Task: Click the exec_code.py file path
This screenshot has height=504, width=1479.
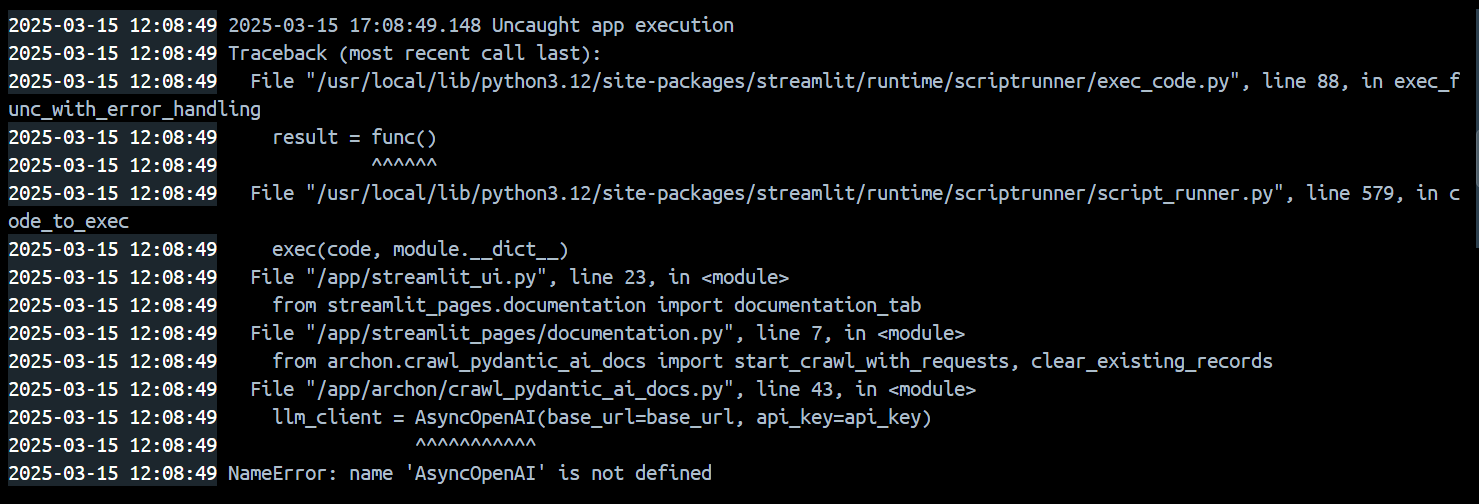Action: [774, 81]
